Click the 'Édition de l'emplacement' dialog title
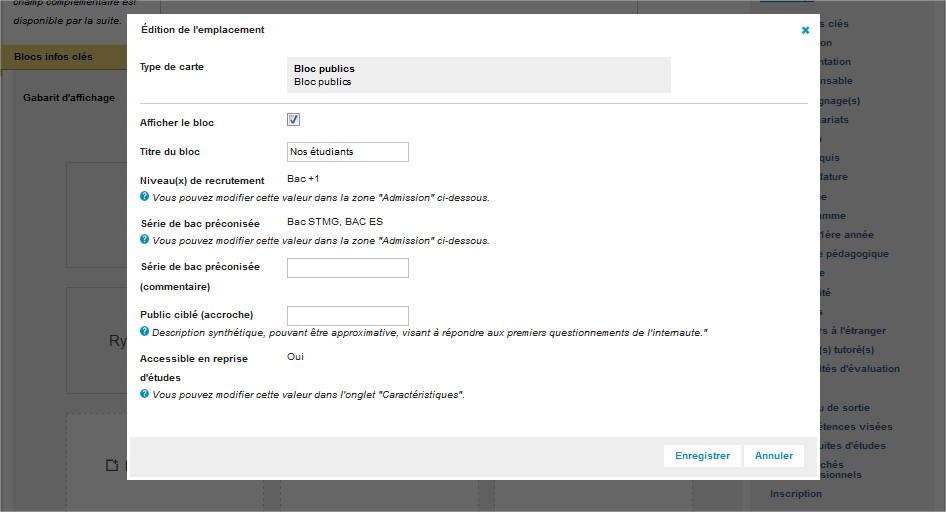Screen dimensions: 946x512 [203, 30]
